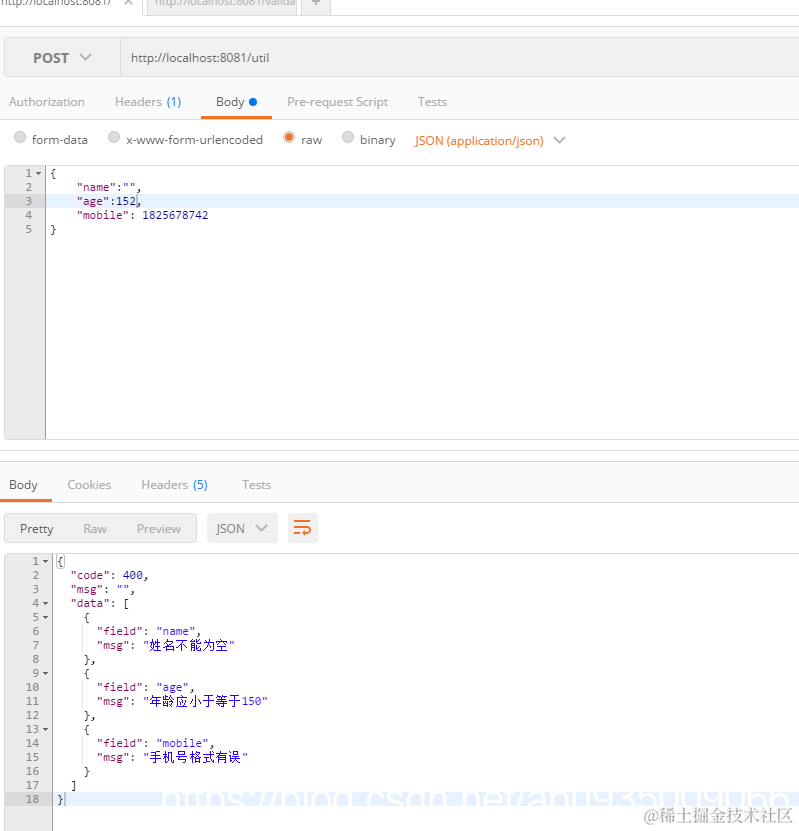The image size is (799, 831).
Task: Close the first request tab
Action: pyautogui.click(x=128, y=3)
